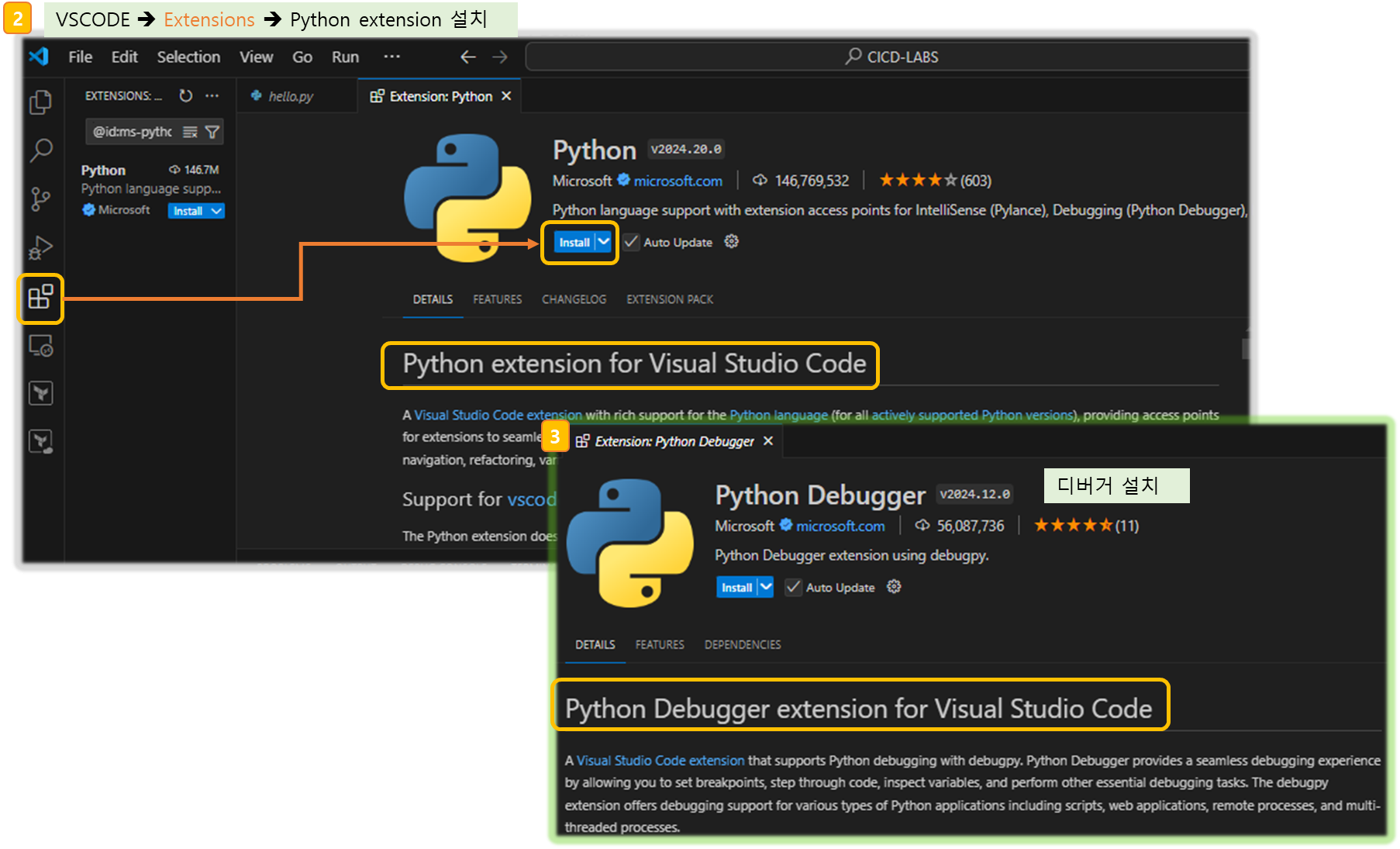The width and height of the screenshot is (1400, 849).
Task: Toggle Auto Update for Python Debugger
Action: (793, 587)
